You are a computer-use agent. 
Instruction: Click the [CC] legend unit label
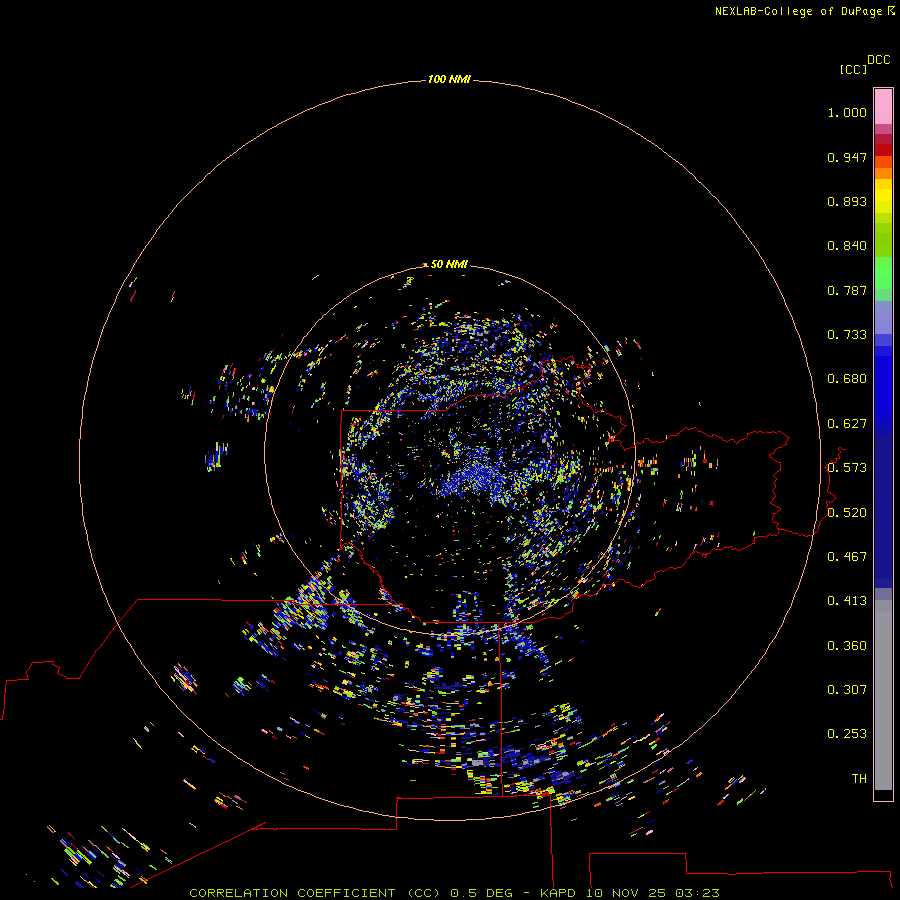[853, 69]
